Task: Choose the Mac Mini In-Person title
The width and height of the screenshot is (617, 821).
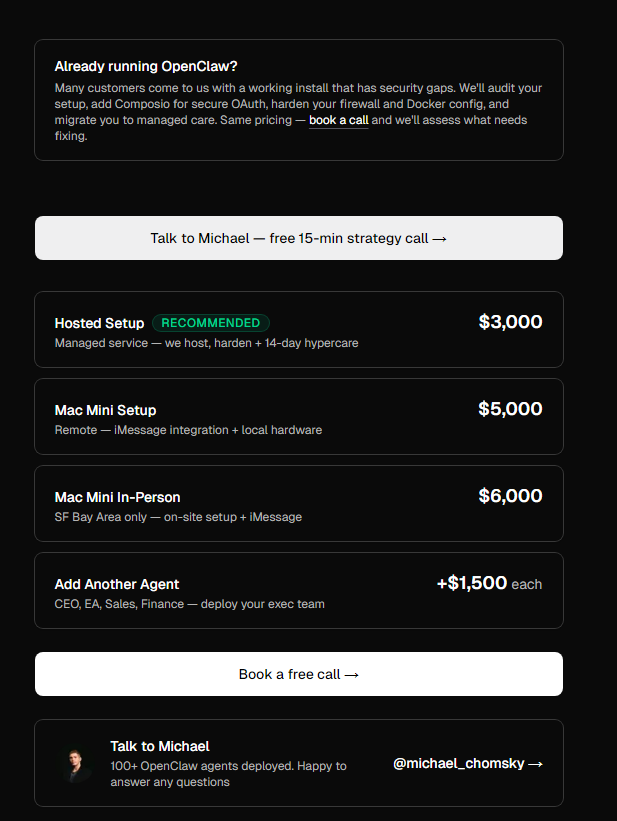Action: coord(117,497)
